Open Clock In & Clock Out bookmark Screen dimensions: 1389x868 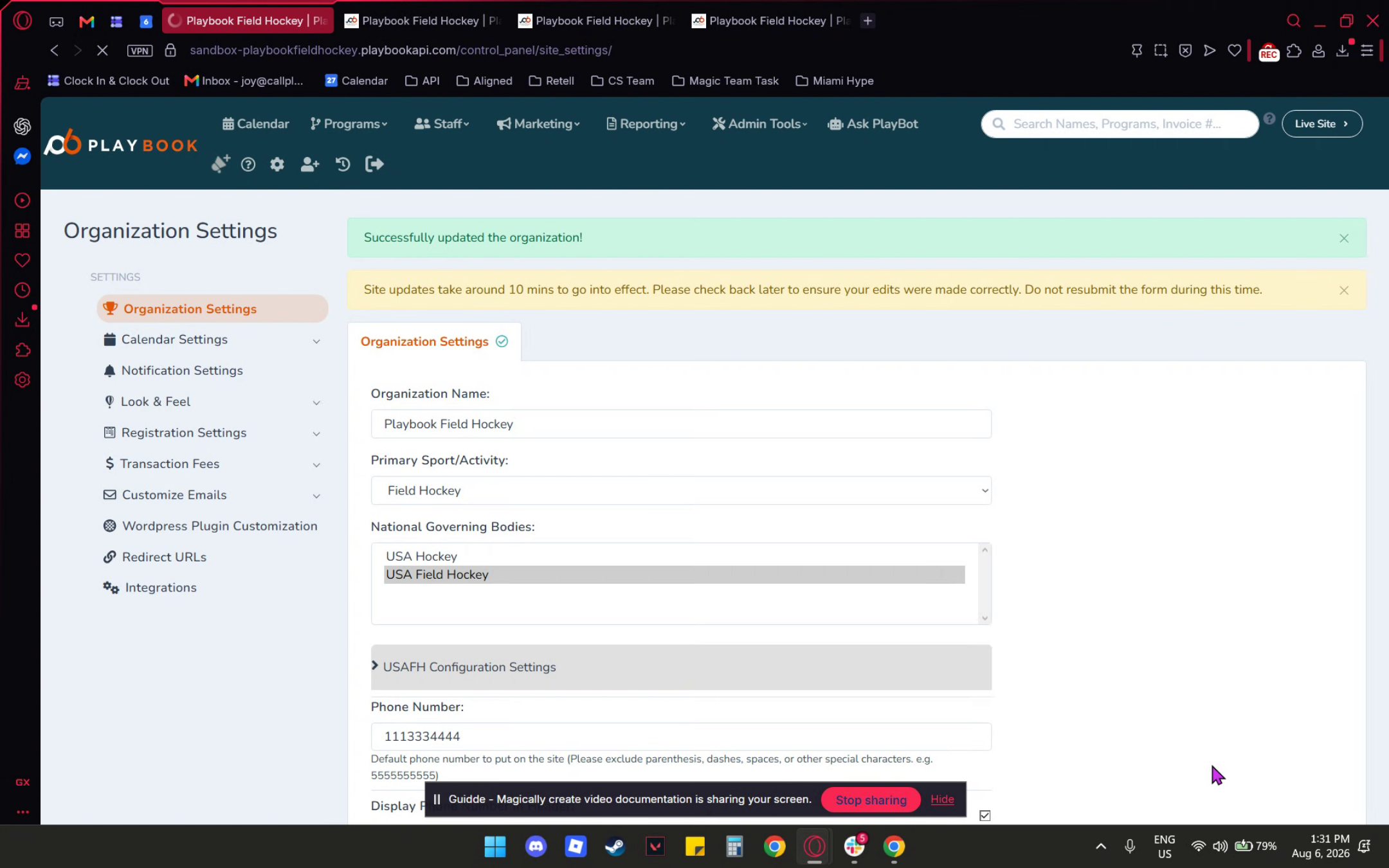pos(109,81)
